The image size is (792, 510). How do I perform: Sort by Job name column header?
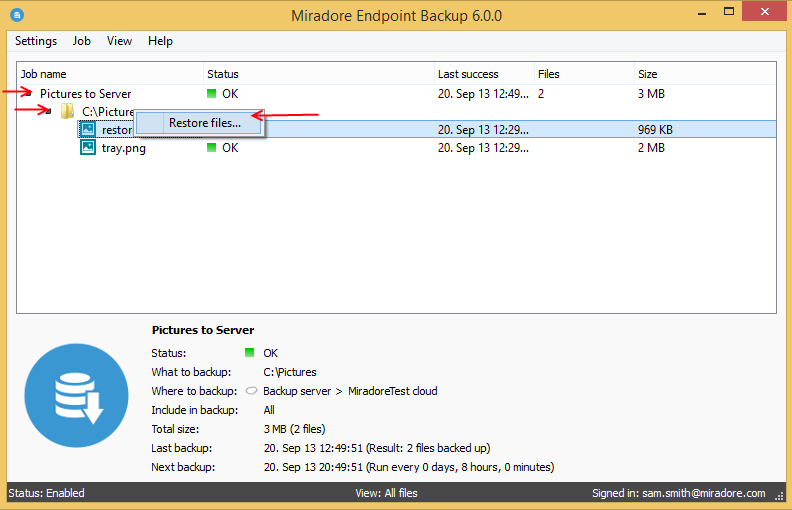pos(110,74)
